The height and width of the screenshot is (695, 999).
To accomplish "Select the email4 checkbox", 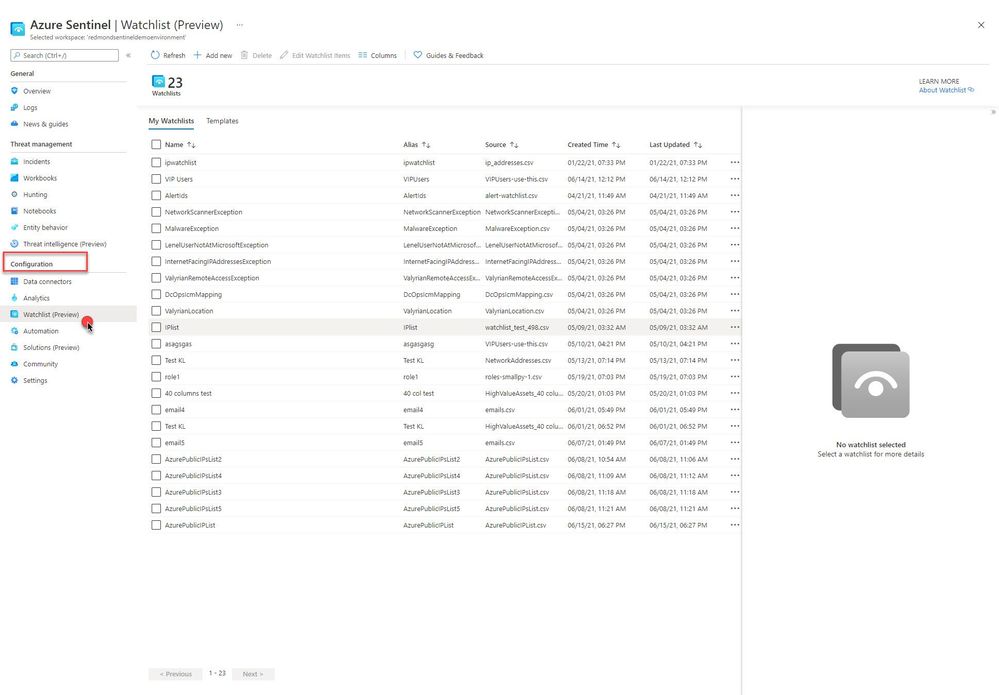I will coord(156,410).
